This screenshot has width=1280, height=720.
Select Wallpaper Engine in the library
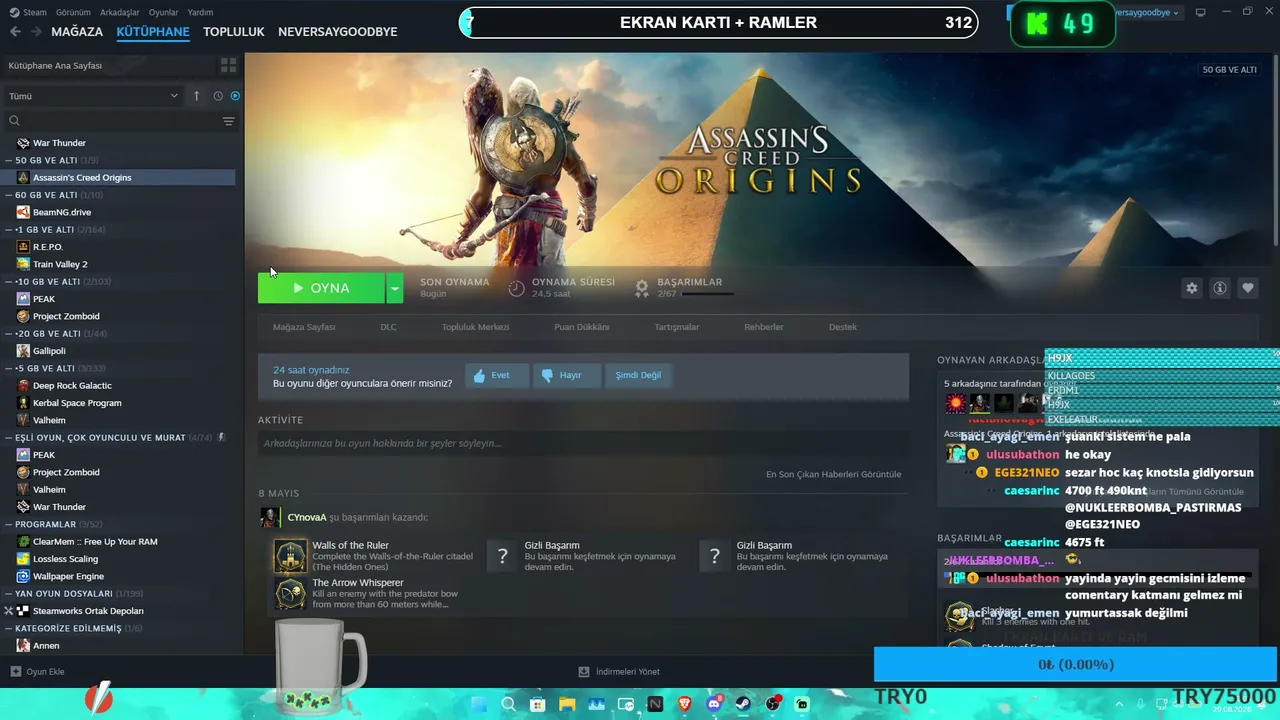click(x=68, y=576)
